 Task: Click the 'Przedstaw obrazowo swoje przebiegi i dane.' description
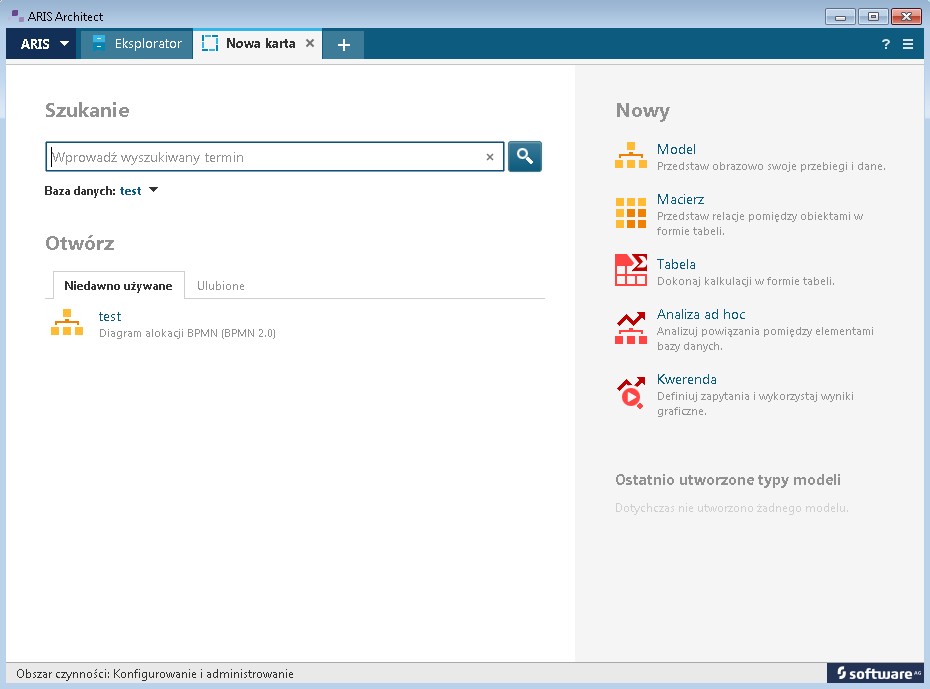coord(771,166)
